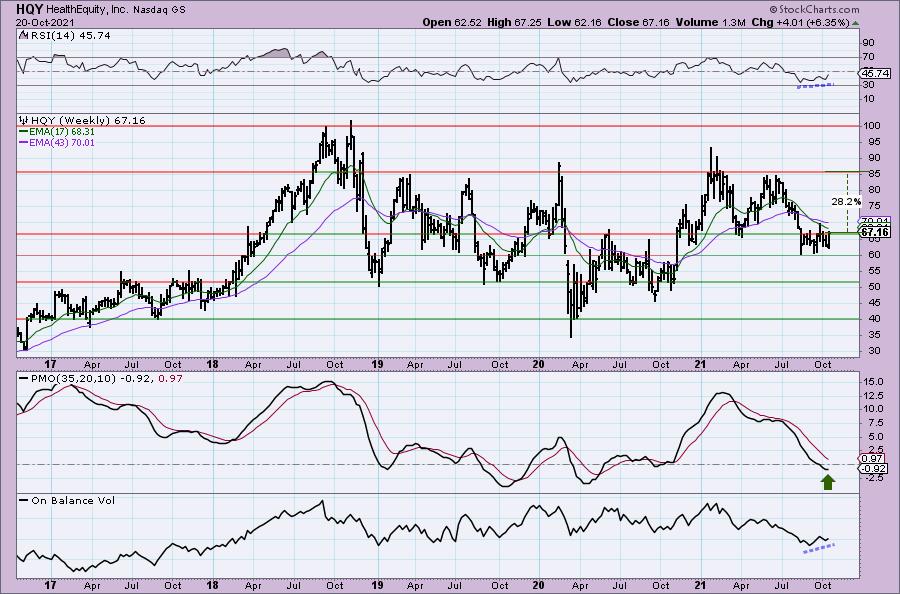Click the HQY ticker symbol in header
The image size is (900, 594).
click(29, 9)
